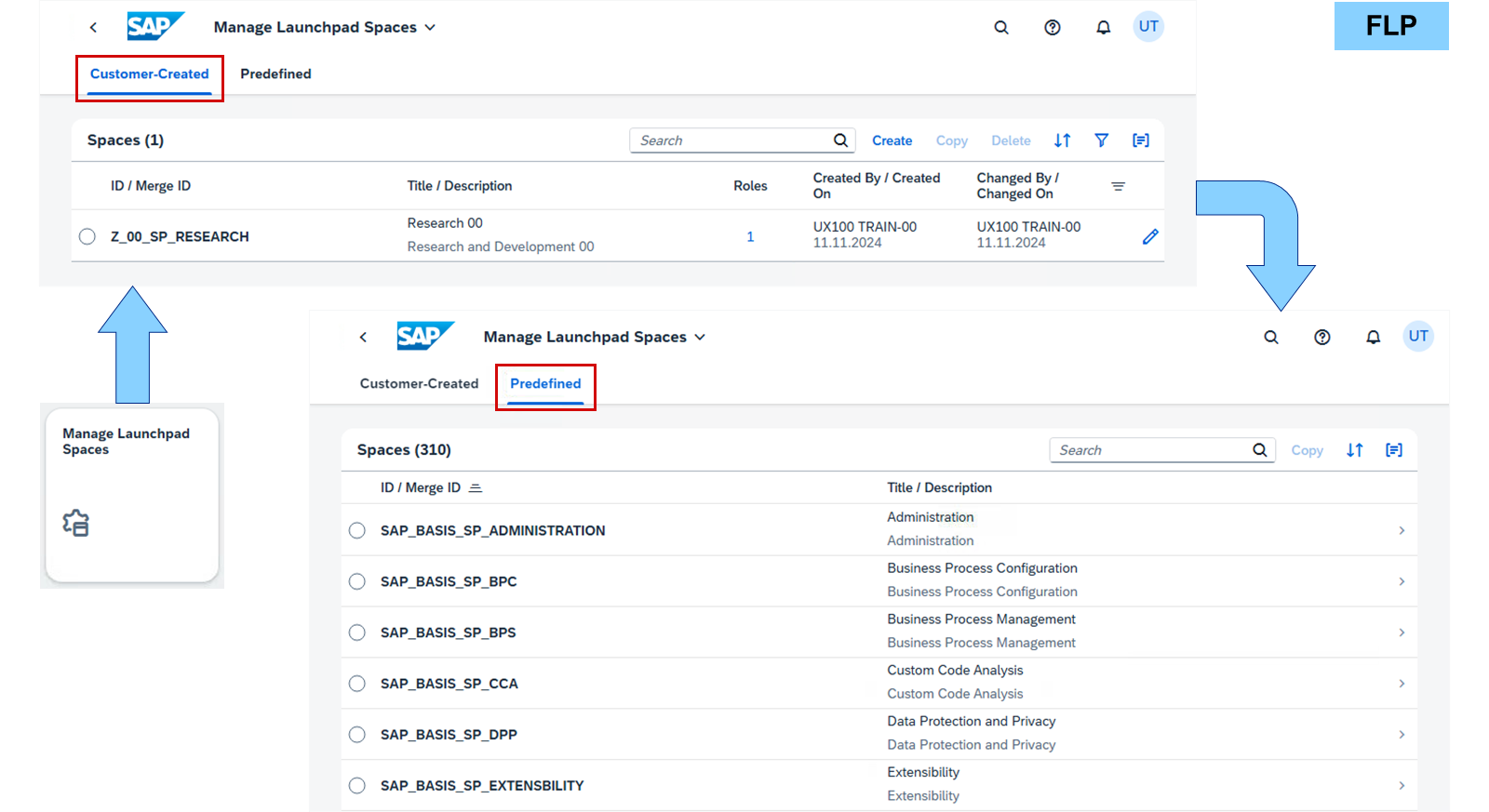
Task: Open UT user avatar in Customer-Created window
Action: (x=1148, y=26)
